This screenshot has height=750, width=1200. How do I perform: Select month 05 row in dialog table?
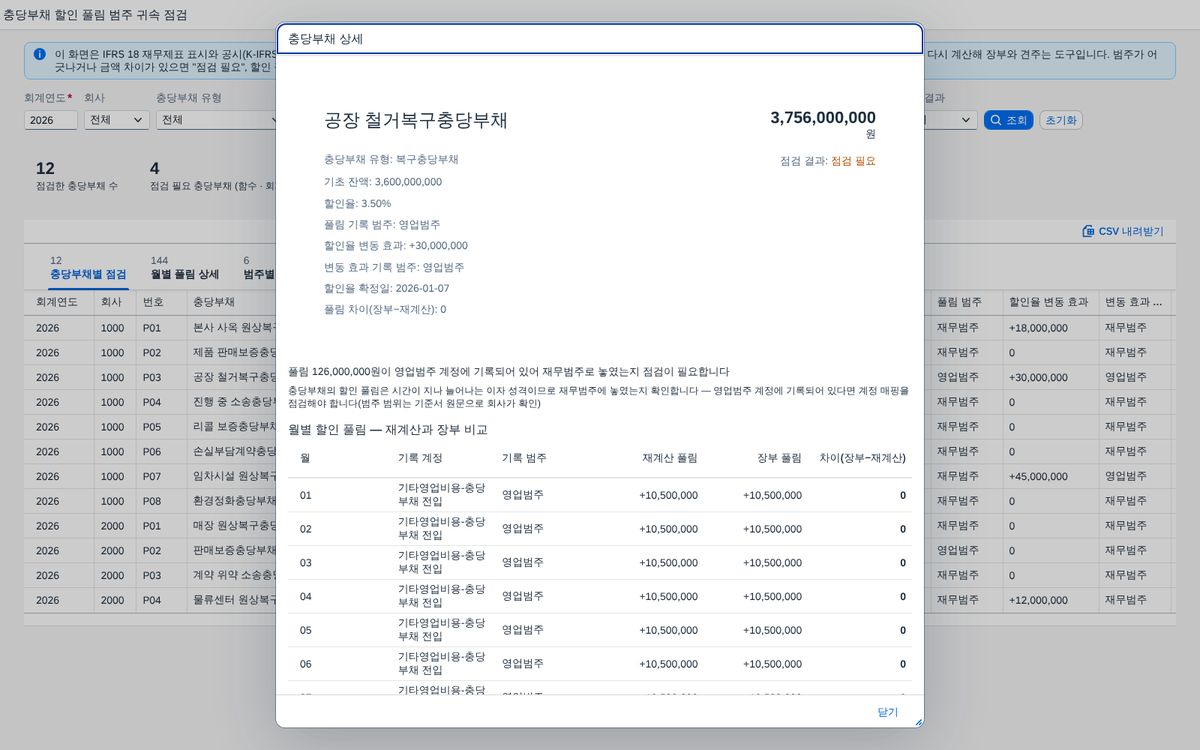pos(599,630)
